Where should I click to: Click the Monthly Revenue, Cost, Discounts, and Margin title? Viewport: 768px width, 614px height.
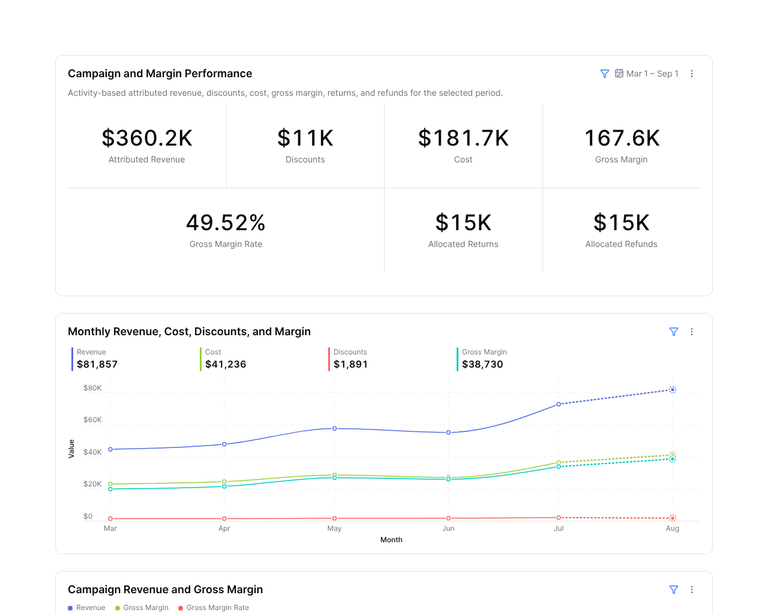pyautogui.click(x=189, y=331)
